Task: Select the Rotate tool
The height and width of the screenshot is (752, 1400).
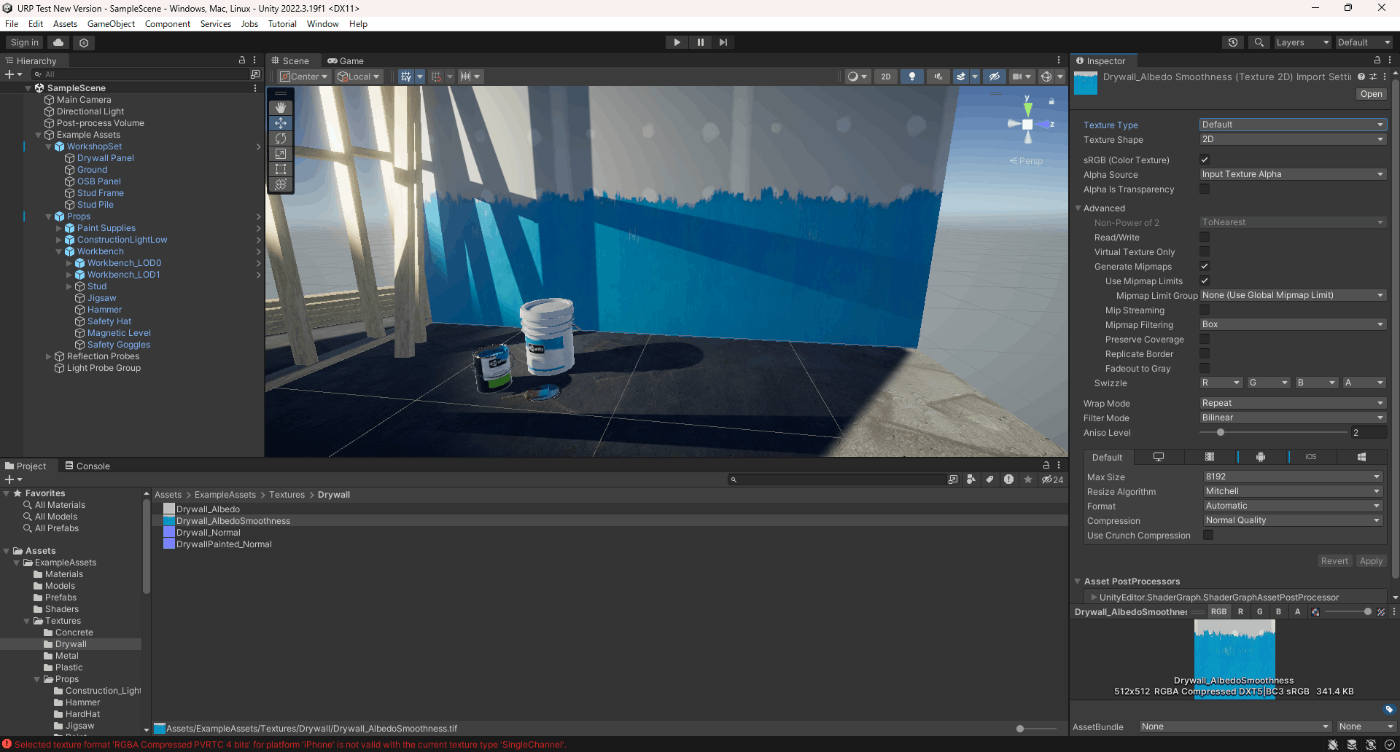Action: 280,138
